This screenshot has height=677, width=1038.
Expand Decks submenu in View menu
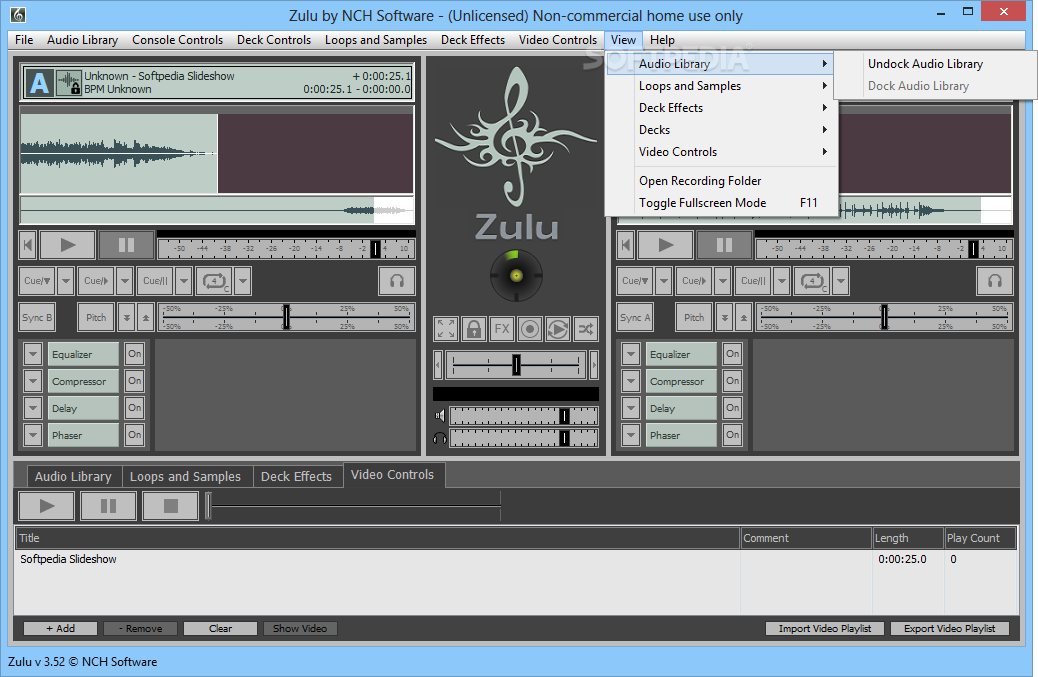point(722,130)
